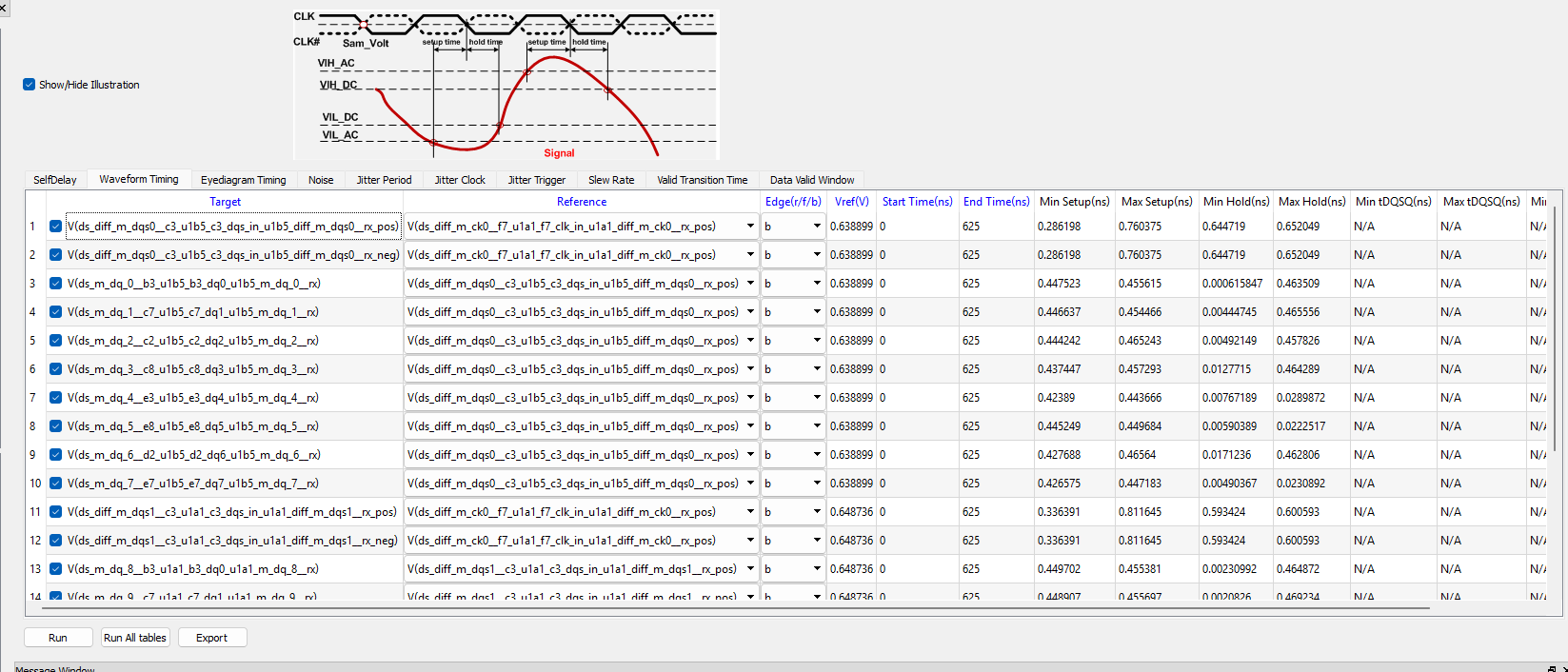Viewport: 1568px width, 672px height.
Task: Close the panel using the top-left X
Action: tap(4, 7)
